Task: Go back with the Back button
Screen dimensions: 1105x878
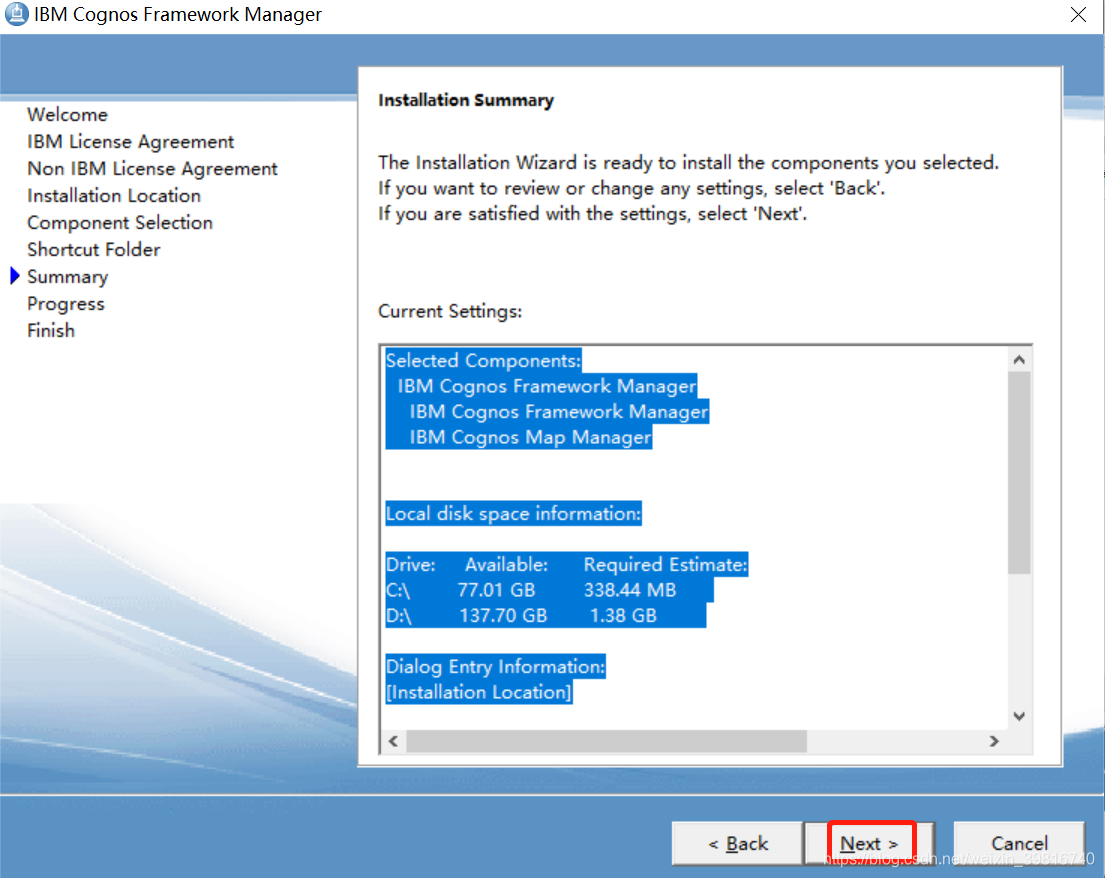Action: pyautogui.click(x=737, y=843)
